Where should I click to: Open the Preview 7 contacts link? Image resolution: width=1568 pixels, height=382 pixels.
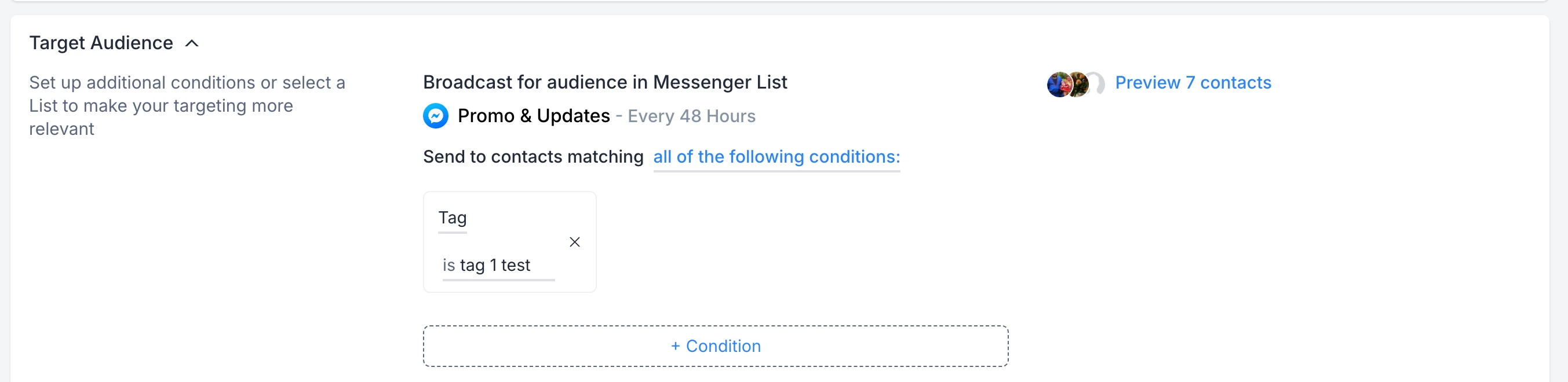tap(1193, 83)
